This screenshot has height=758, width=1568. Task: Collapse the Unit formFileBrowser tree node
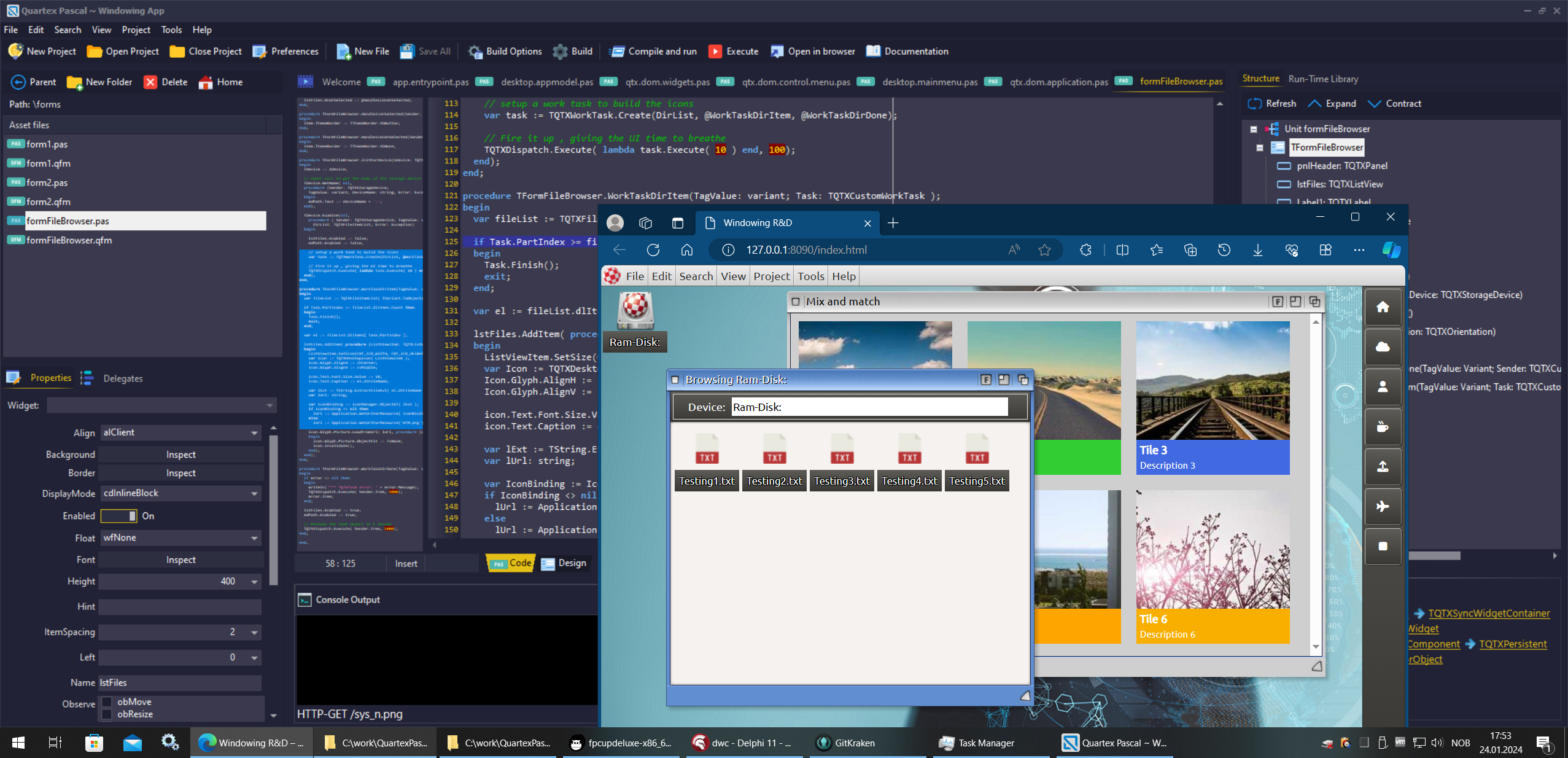[1254, 129]
